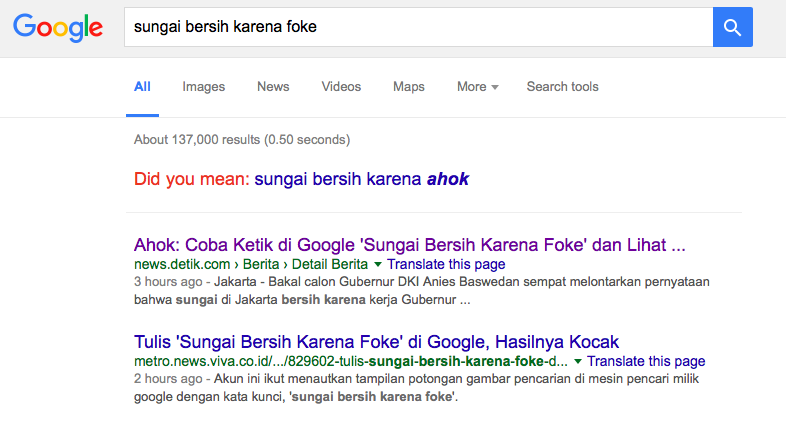Switch to the News tab
Image resolution: width=786 pixels, height=429 pixels.
(x=273, y=87)
